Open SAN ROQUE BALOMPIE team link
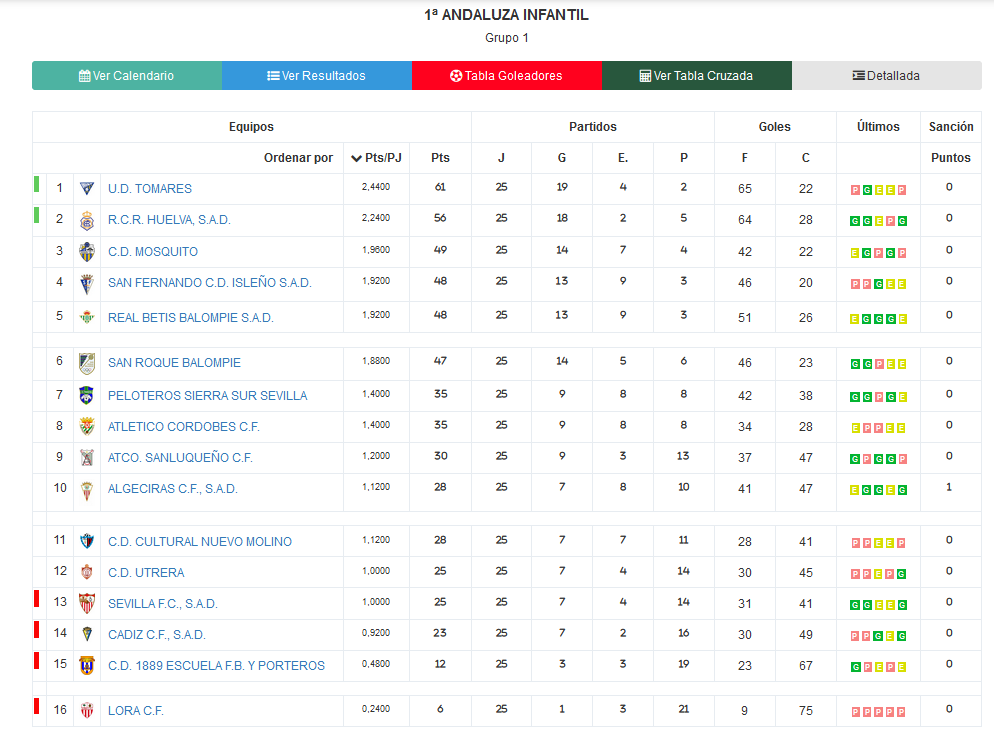 tap(174, 363)
